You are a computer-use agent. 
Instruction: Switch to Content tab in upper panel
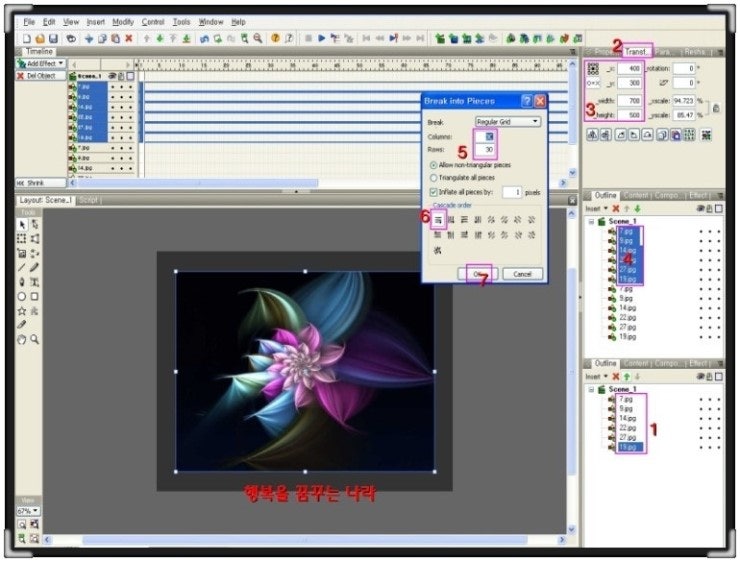coord(635,195)
